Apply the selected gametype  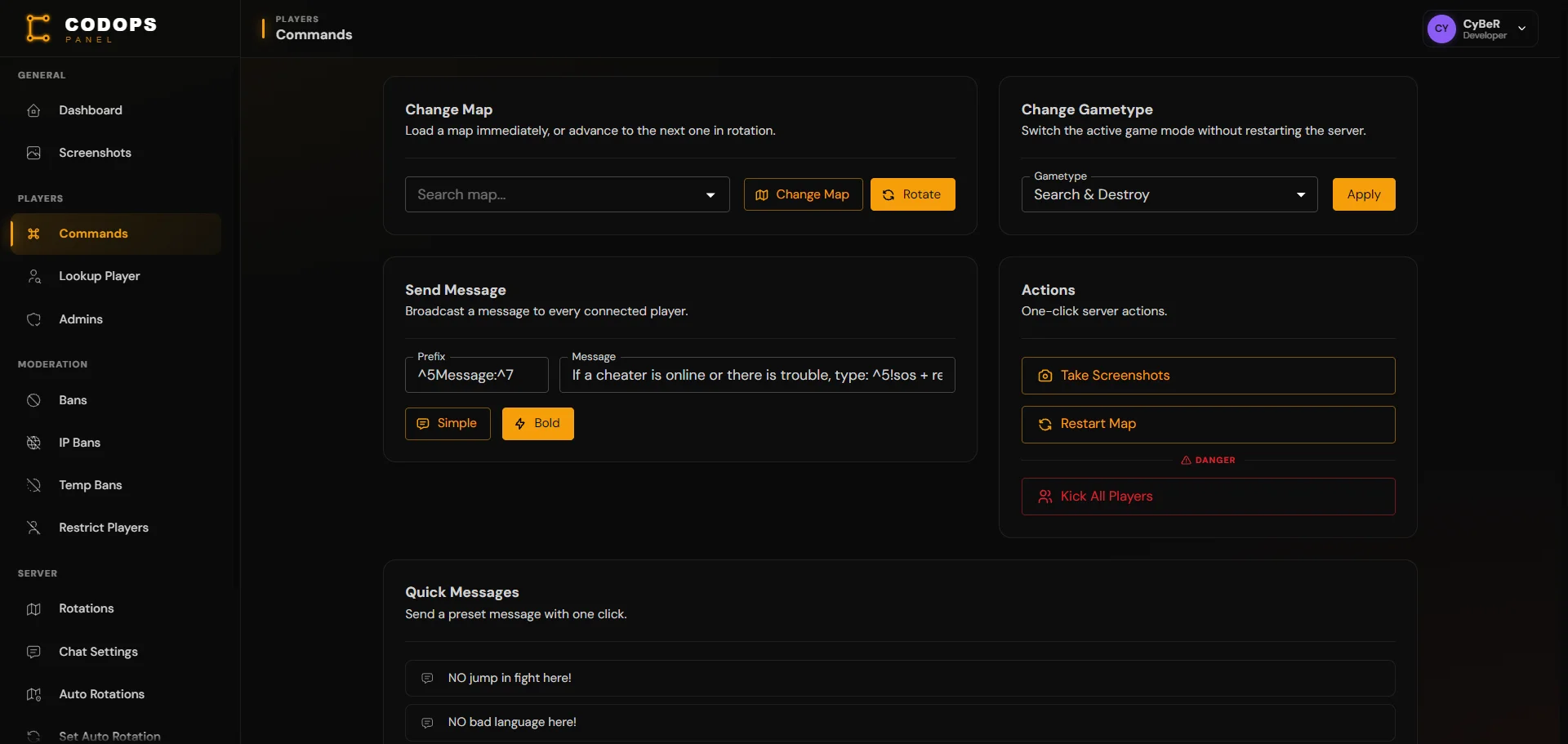tap(1363, 194)
